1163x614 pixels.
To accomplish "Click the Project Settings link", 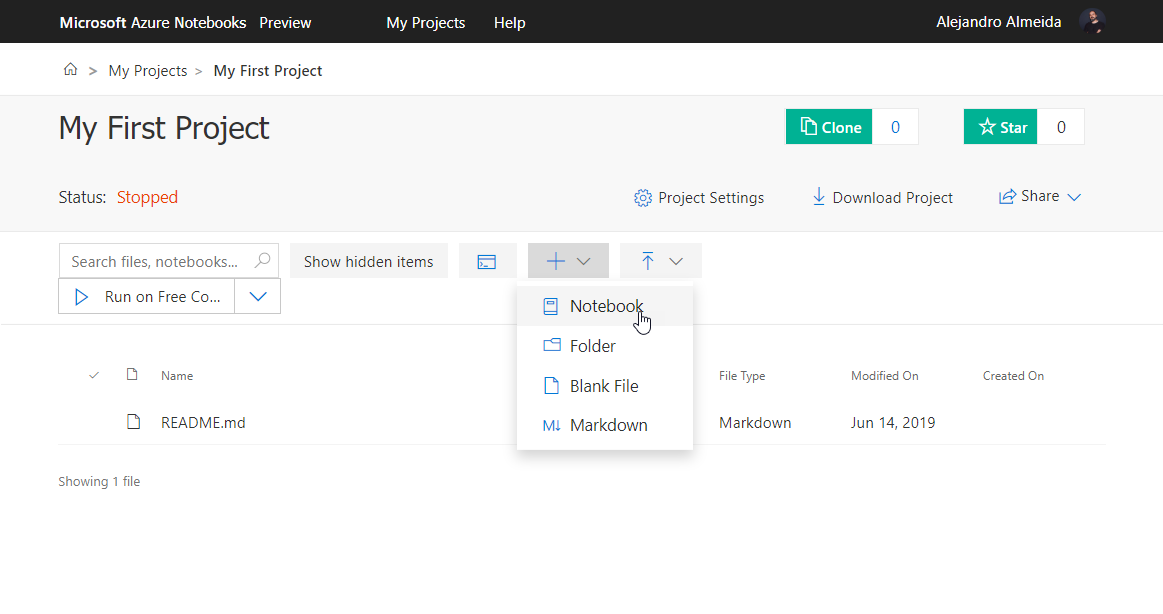I will [699, 198].
